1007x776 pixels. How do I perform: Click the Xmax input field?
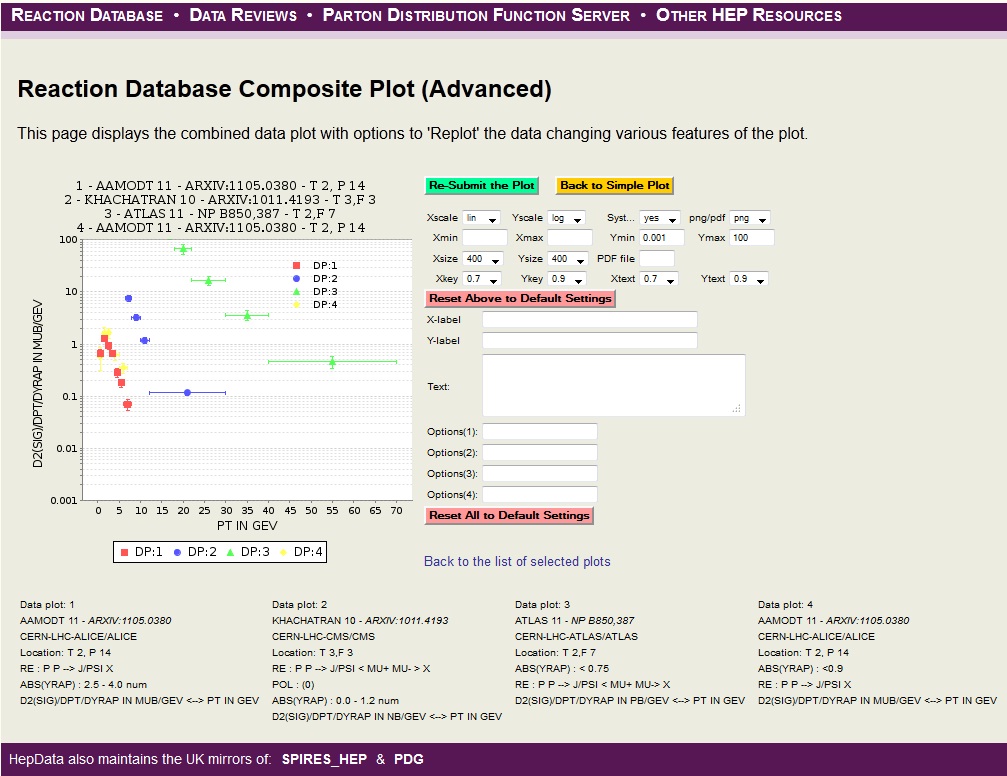[570, 238]
